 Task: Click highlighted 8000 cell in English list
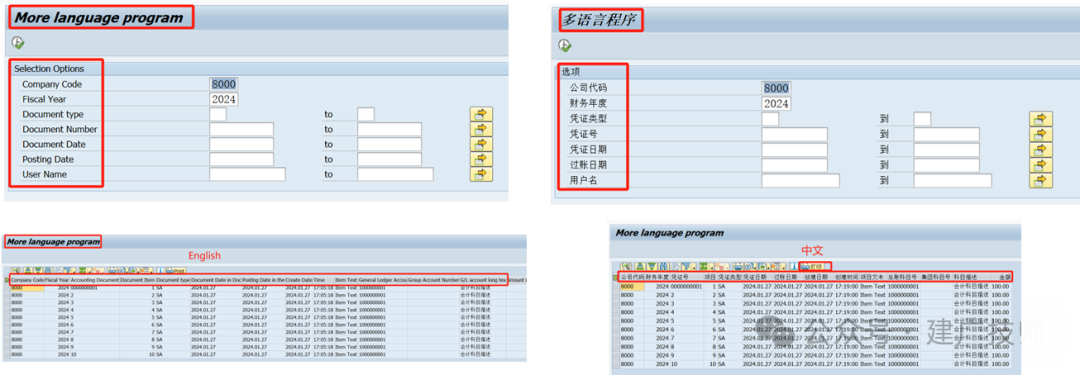(28, 288)
